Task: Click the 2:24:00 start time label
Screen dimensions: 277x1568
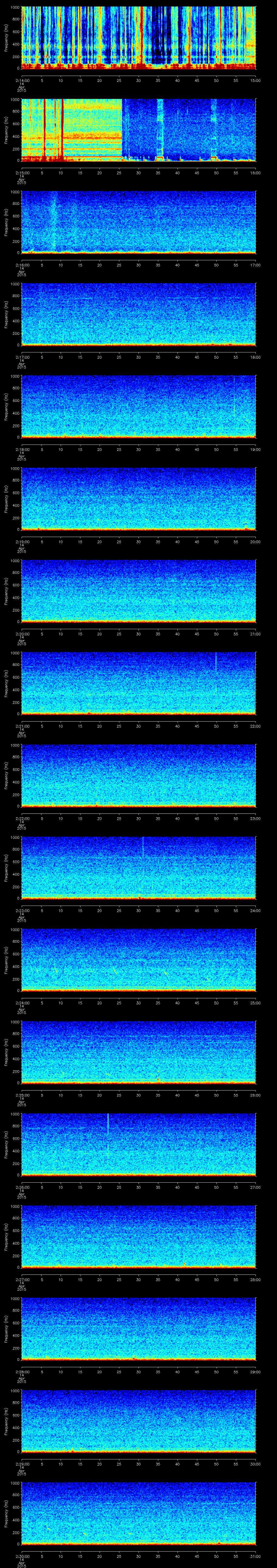Action: point(22,1003)
